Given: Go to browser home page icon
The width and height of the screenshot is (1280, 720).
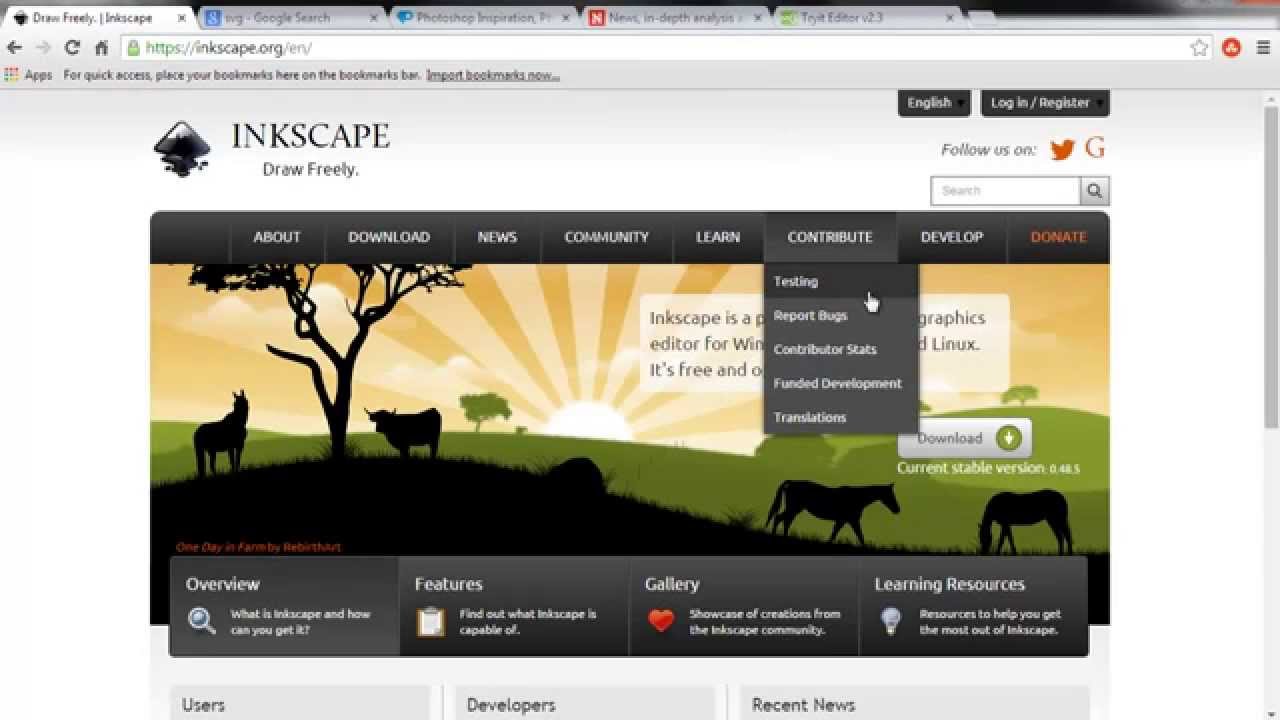Looking at the screenshot, I should [x=101, y=48].
